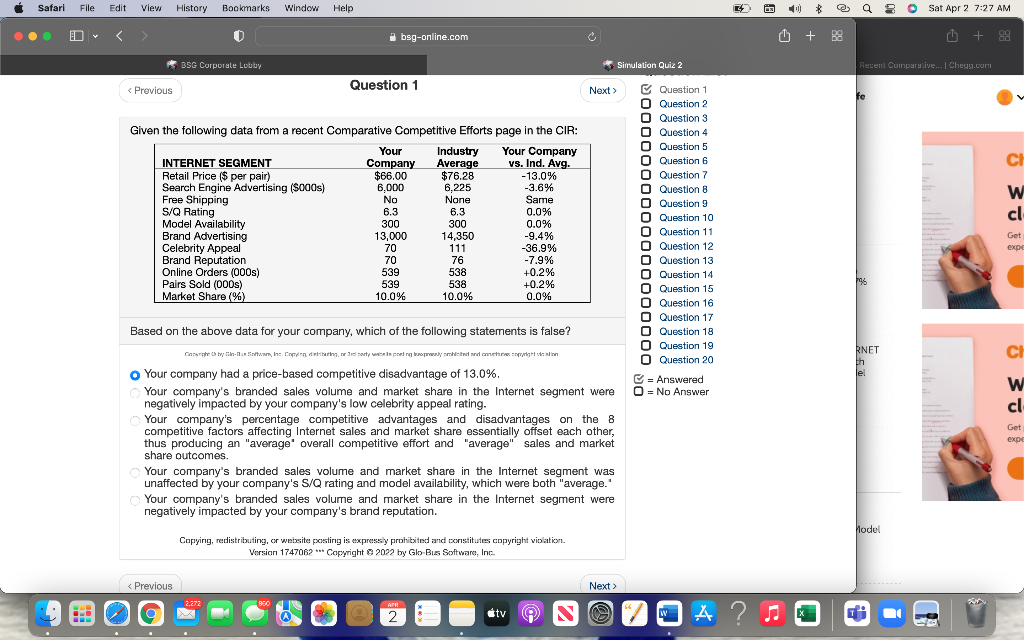Choose the S/Q rating answer option

tap(135, 471)
